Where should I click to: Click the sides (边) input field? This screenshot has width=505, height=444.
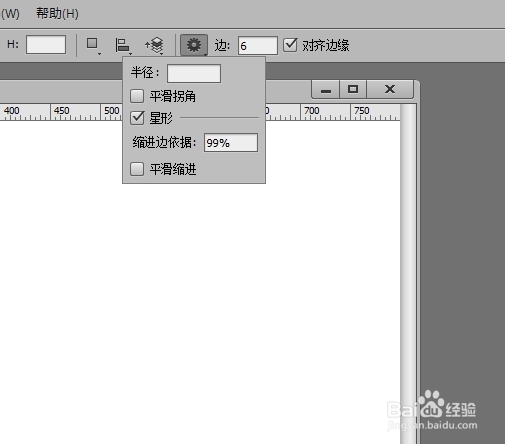257,46
